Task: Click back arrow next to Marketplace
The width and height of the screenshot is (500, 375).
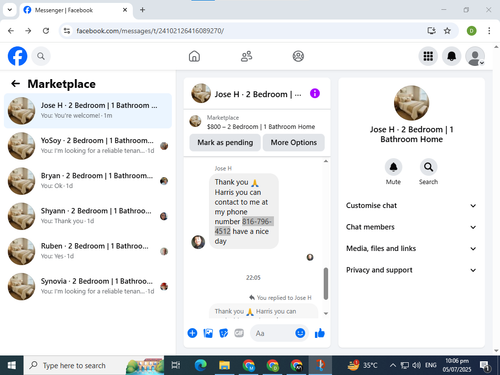Action: (15, 83)
